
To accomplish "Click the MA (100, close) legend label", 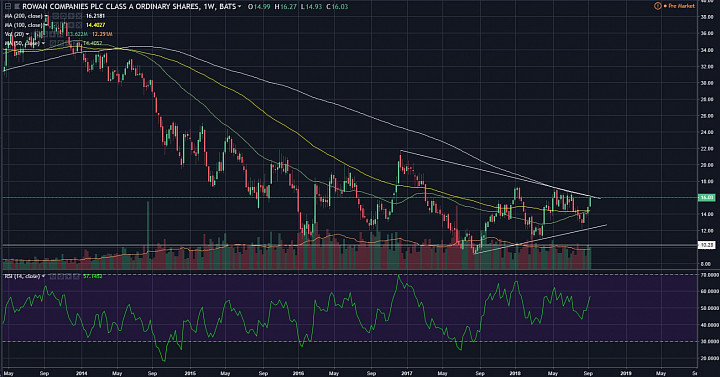I will point(23,25).
